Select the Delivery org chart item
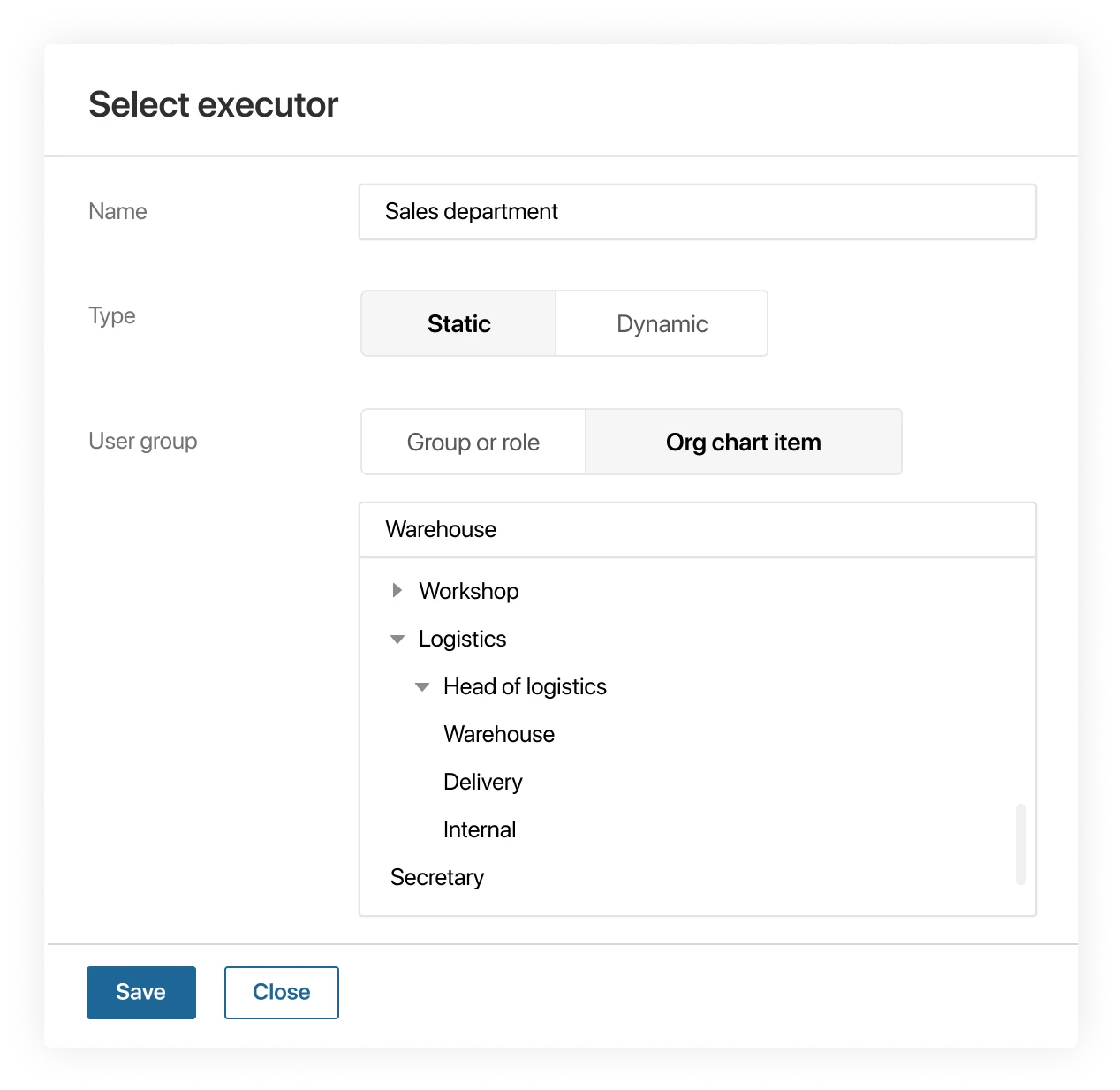This screenshot has height=1090, width=1120. click(x=483, y=782)
